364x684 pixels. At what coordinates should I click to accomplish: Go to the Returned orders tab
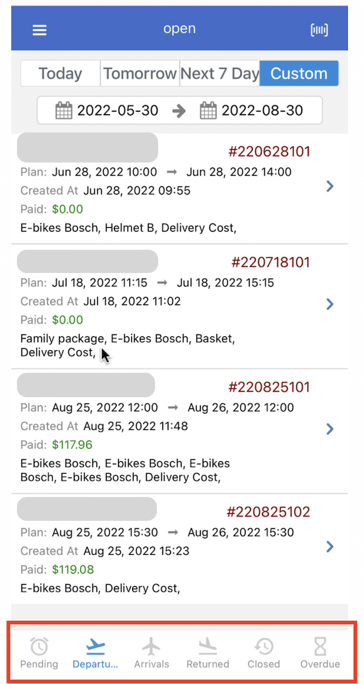[x=208, y=653]
